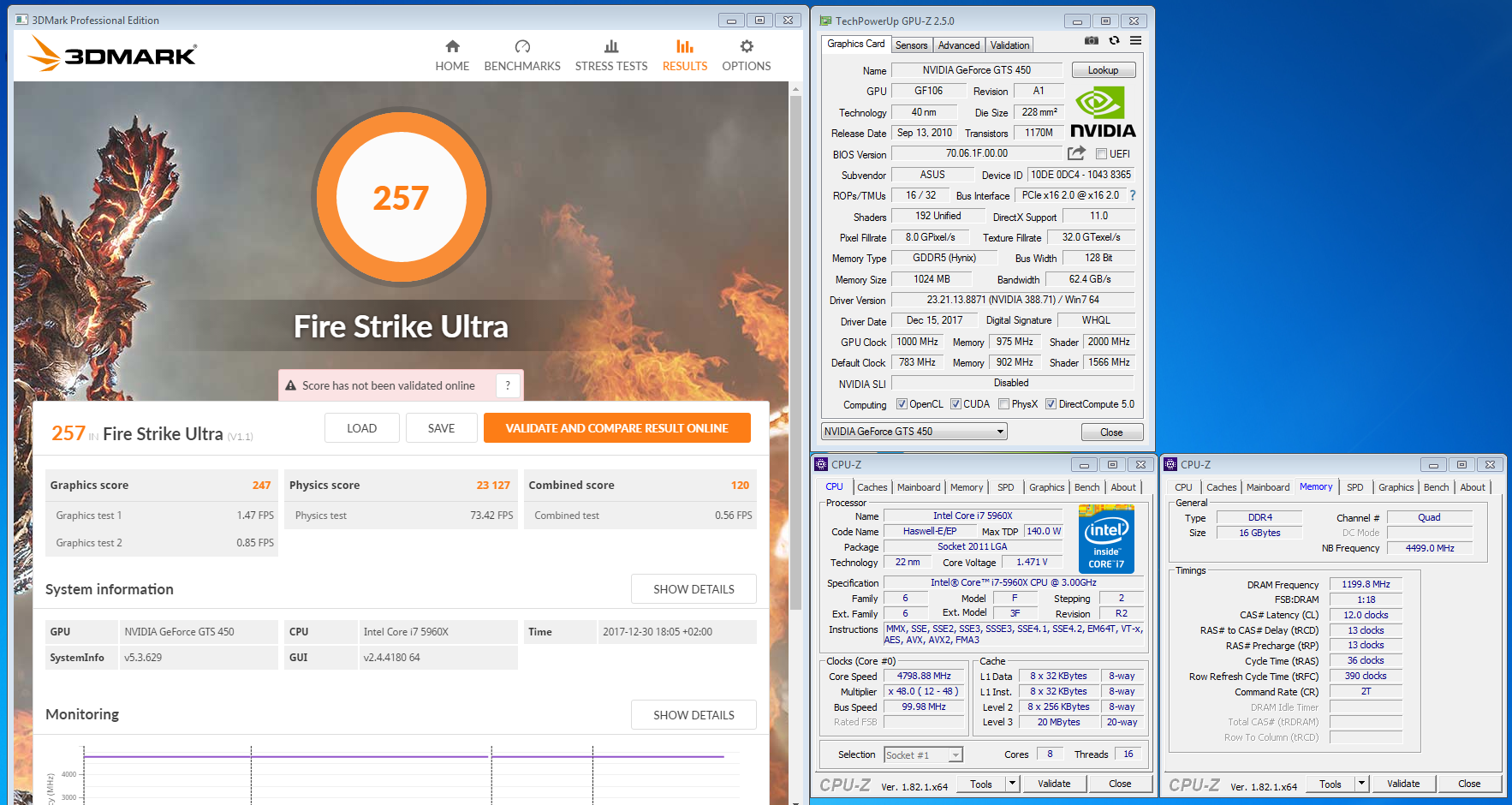
Task: Click the SAVE button in 3DMark
Action: [x=442, y=428]
